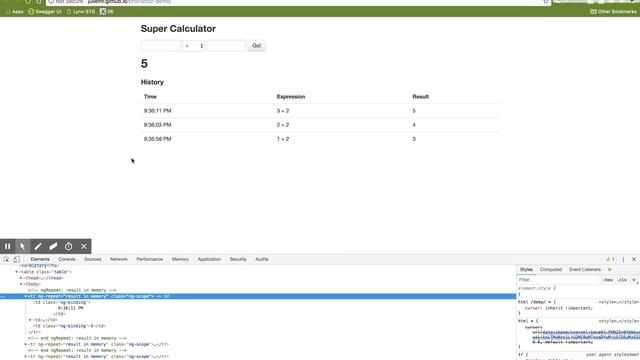Collapse the tbody node
Screen dimensions: 640x360
click(21, 284)
